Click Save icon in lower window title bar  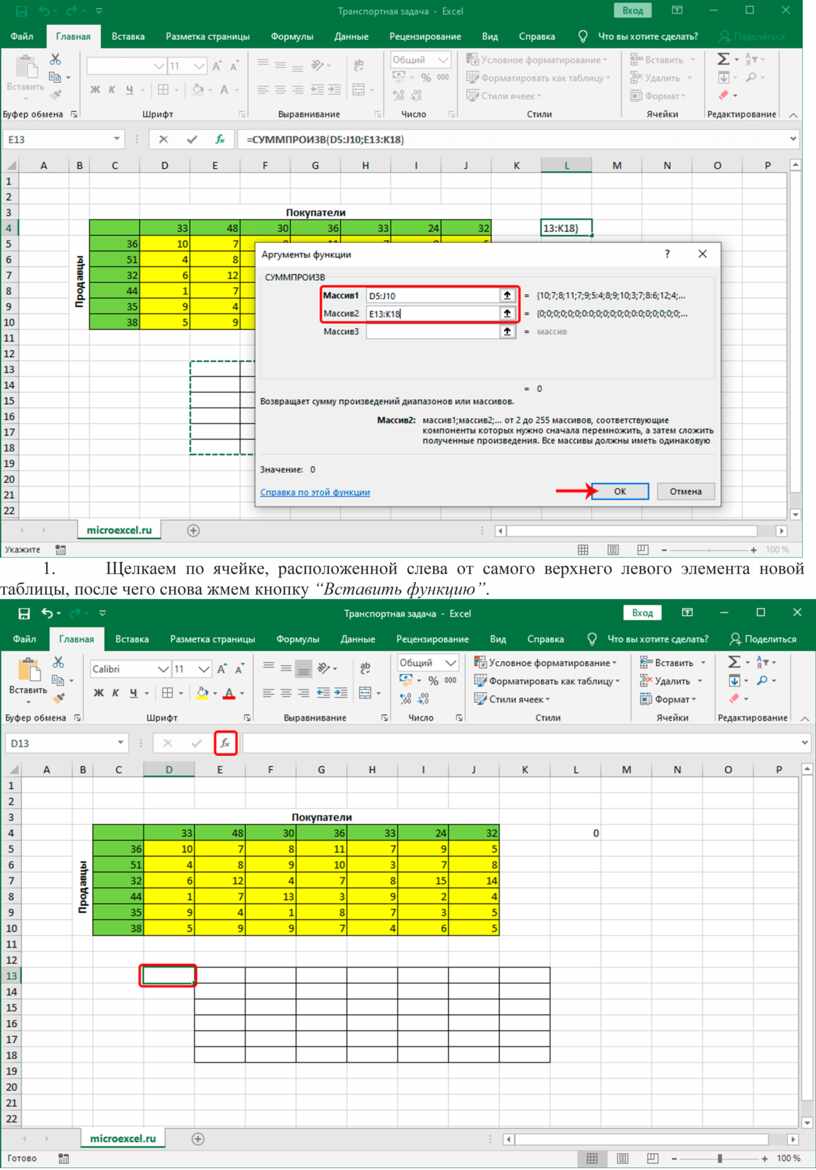click(x=25, y=613)
